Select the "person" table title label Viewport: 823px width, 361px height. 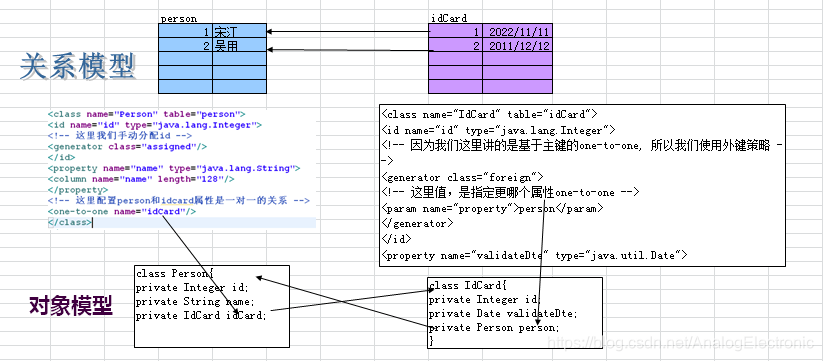pyautogui.click(x=178, y=19)
